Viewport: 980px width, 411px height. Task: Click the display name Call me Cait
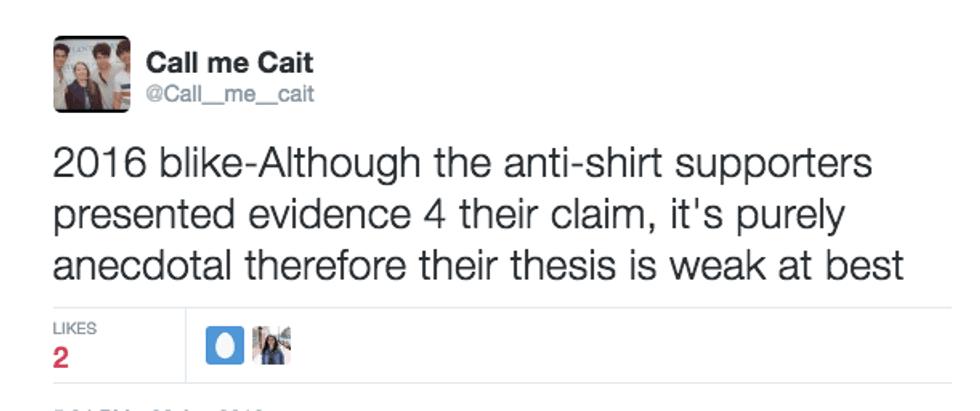point(229,63)
